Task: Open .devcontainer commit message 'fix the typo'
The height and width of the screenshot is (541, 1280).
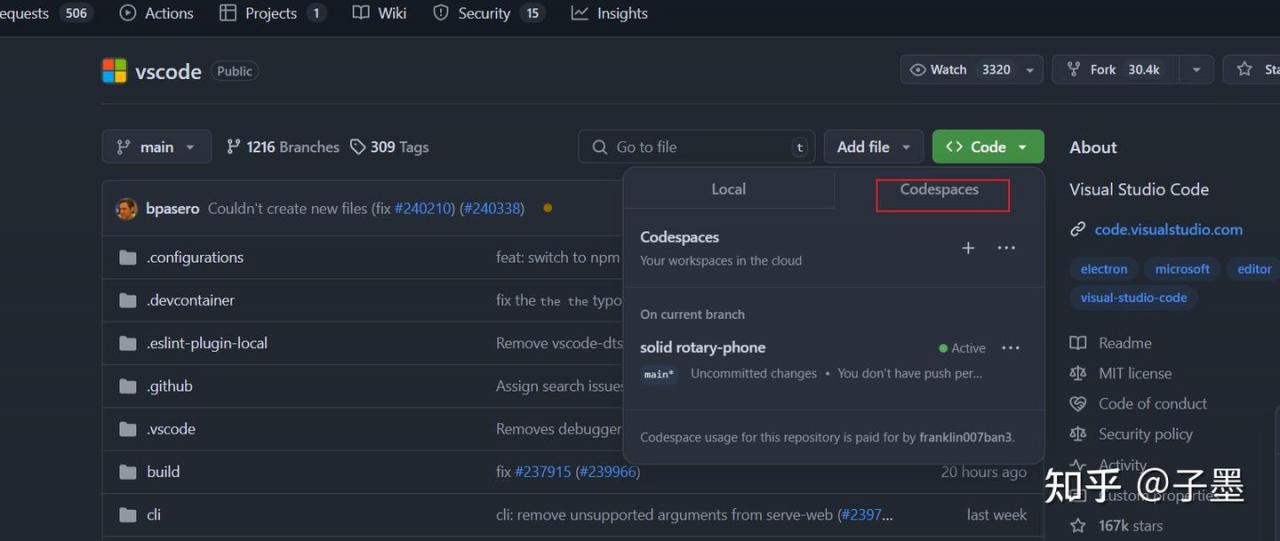Action: coord(559,300)
